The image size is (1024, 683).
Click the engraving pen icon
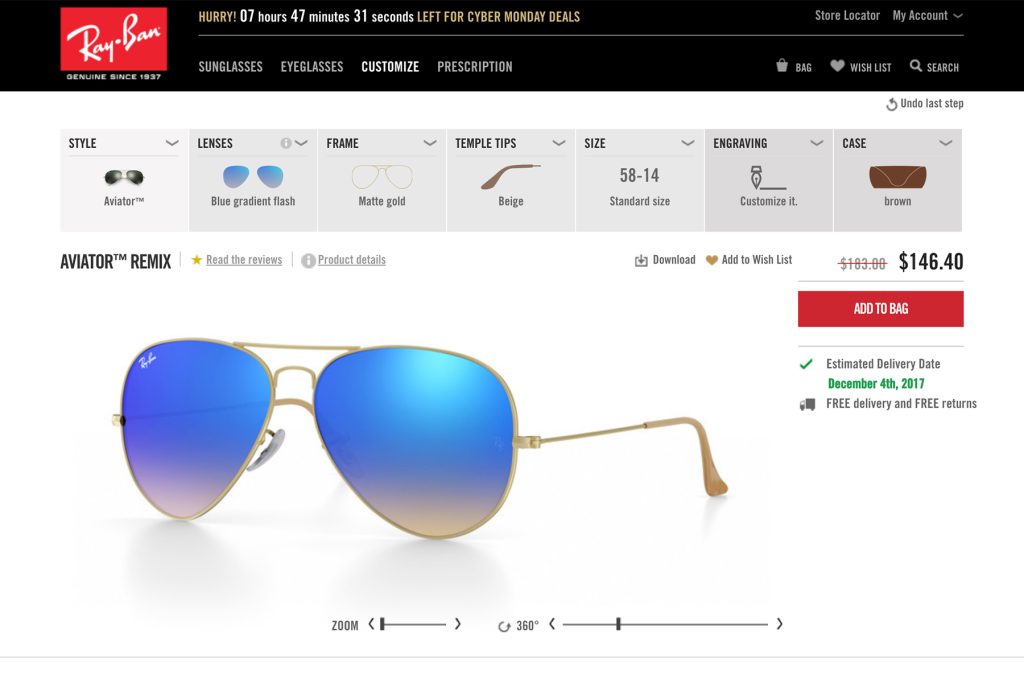tap(768, 177)
